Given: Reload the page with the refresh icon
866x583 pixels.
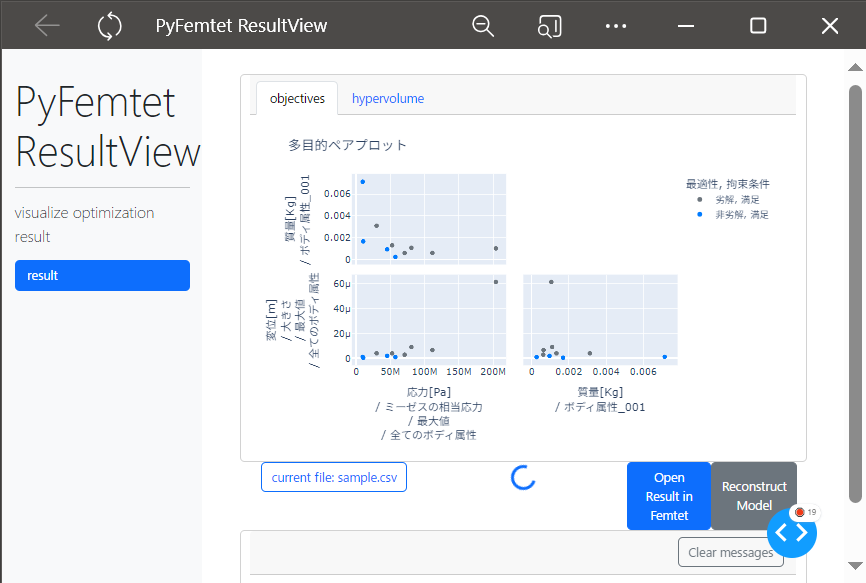Looking at the screenshot, I should tap(109, 25).
